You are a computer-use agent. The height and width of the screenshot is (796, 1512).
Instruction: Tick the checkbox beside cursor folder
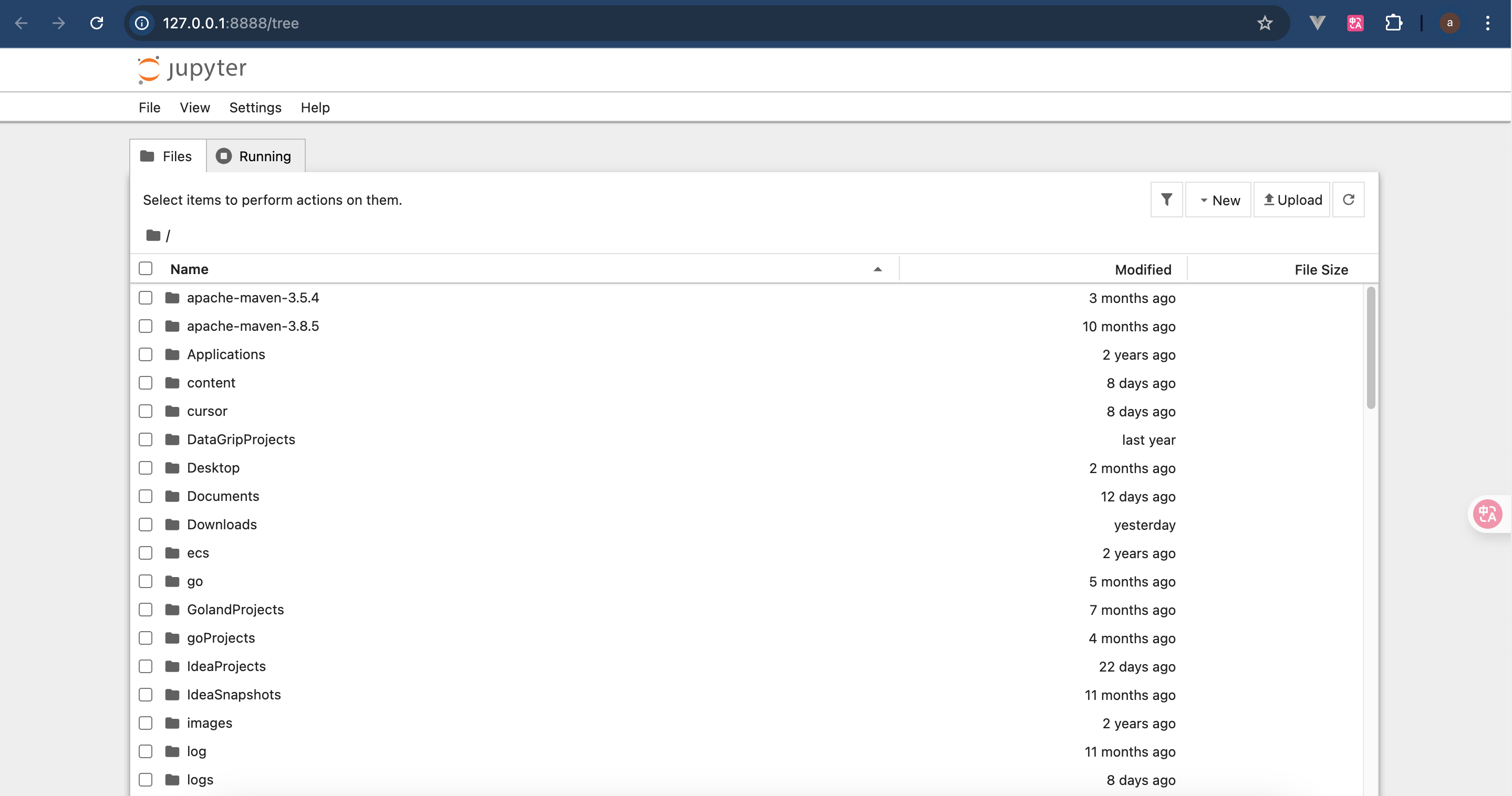(146, 411)
